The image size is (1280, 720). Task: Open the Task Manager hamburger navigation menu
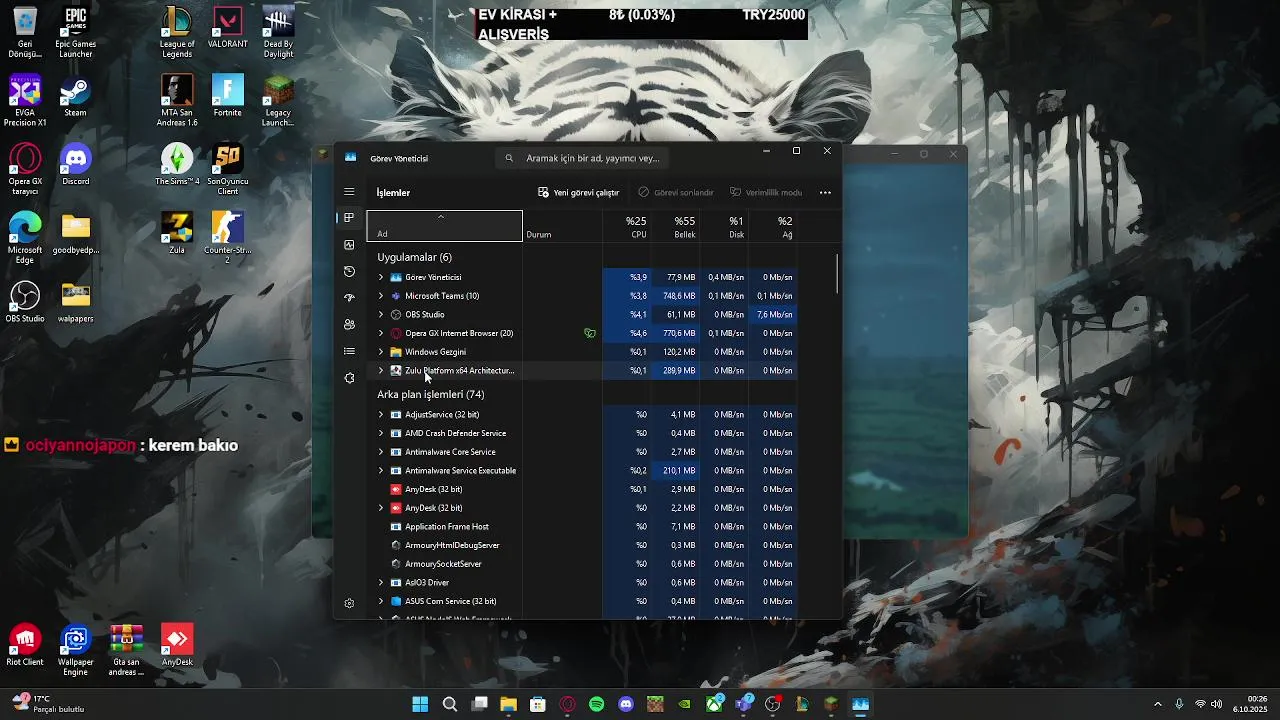[x=349, y=192]
